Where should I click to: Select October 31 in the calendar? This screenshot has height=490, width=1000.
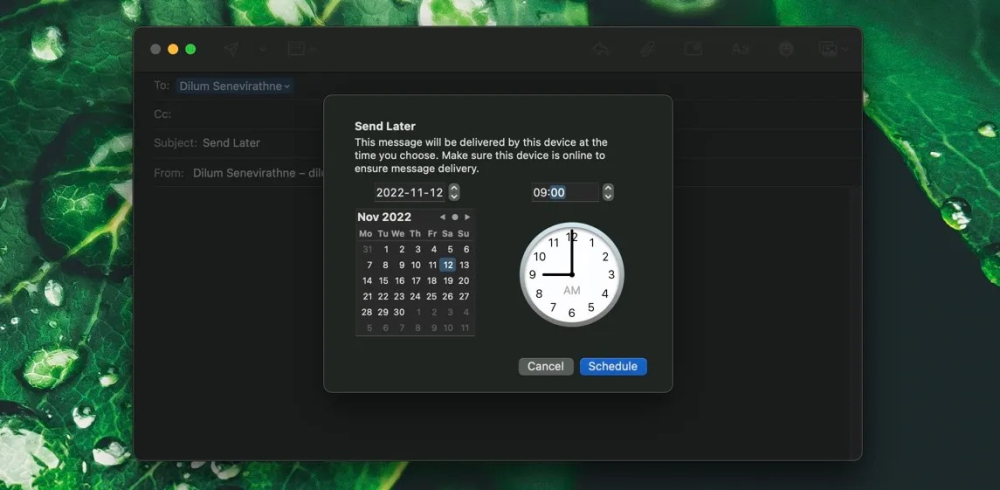[367, 249]
